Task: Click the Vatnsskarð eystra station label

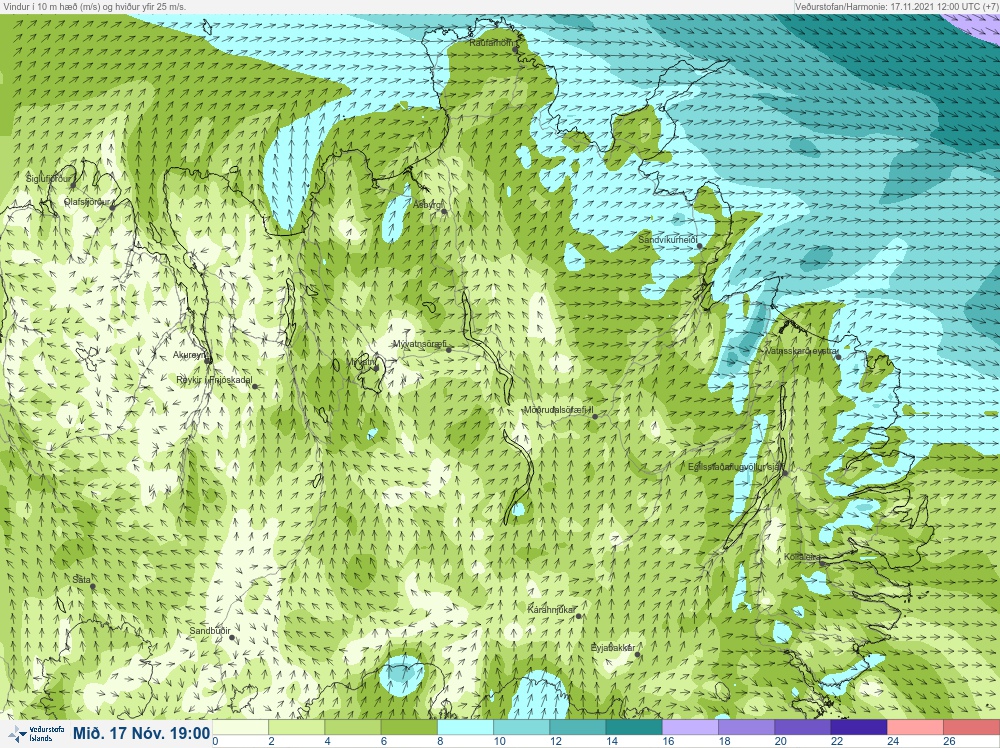Action: [802, 351]
